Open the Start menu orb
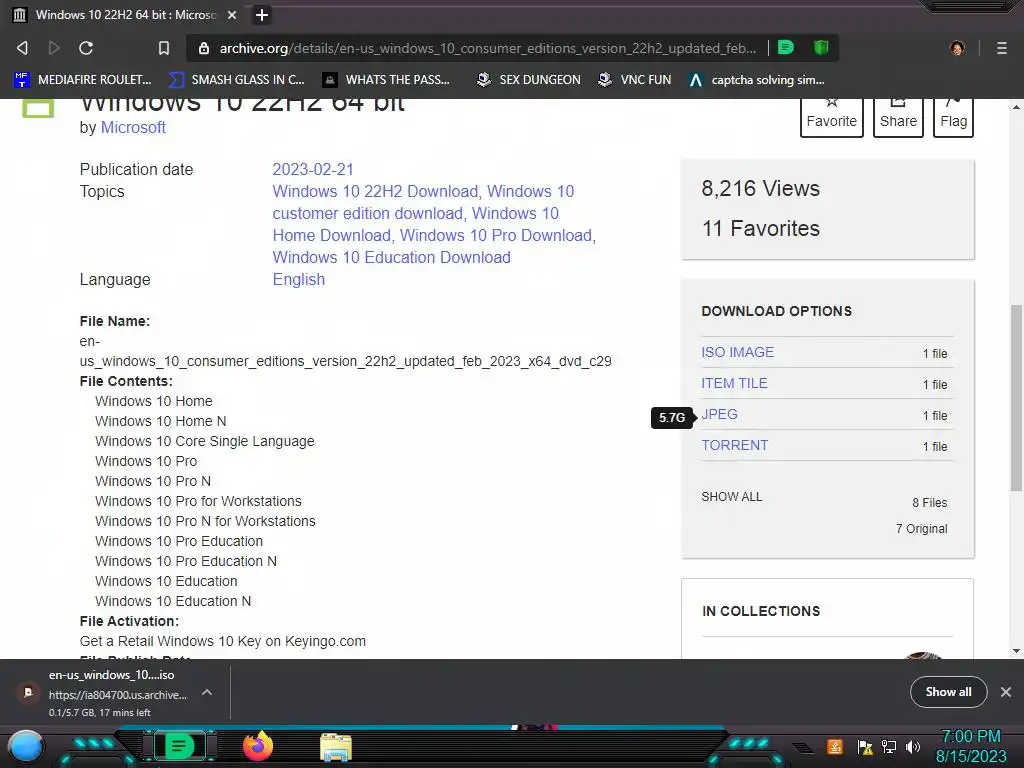1024x768 pixels. point(26,746)
